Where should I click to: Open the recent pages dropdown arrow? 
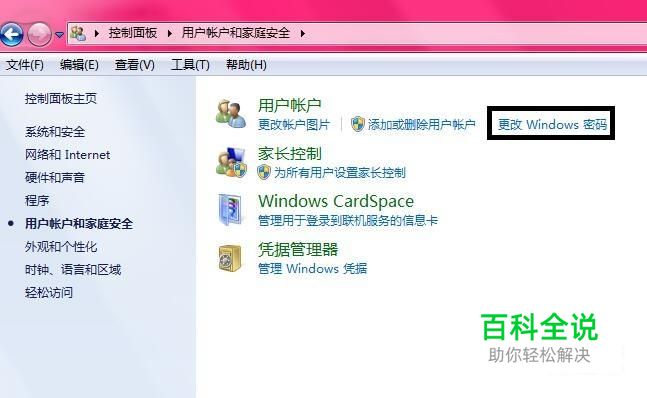coord(59,35)
